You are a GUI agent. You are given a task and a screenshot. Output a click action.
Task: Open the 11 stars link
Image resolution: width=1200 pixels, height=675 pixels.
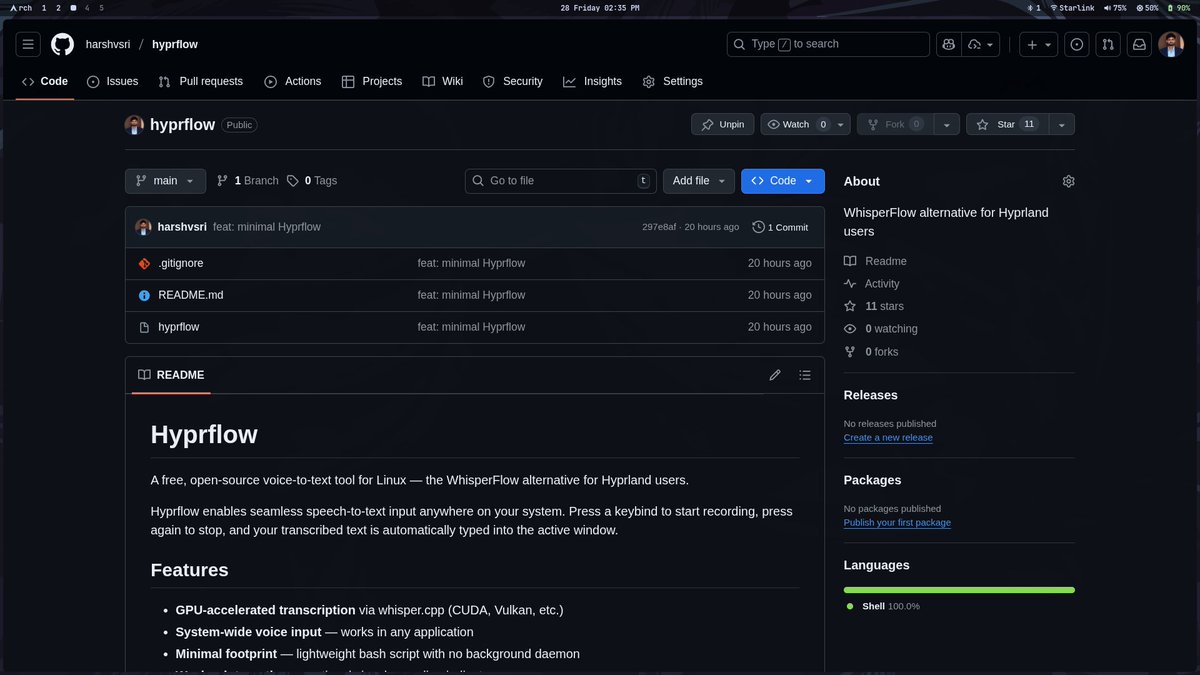(874, 306)
